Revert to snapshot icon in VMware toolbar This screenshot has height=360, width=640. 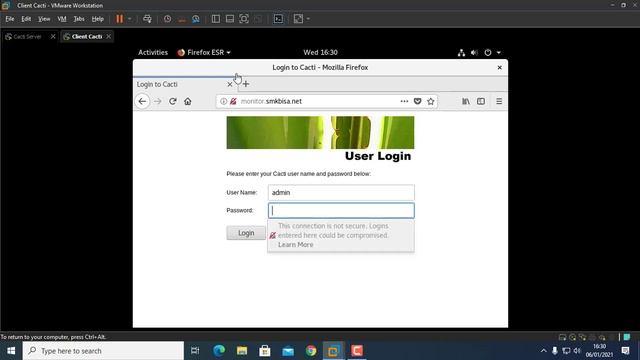click(182, 19)
